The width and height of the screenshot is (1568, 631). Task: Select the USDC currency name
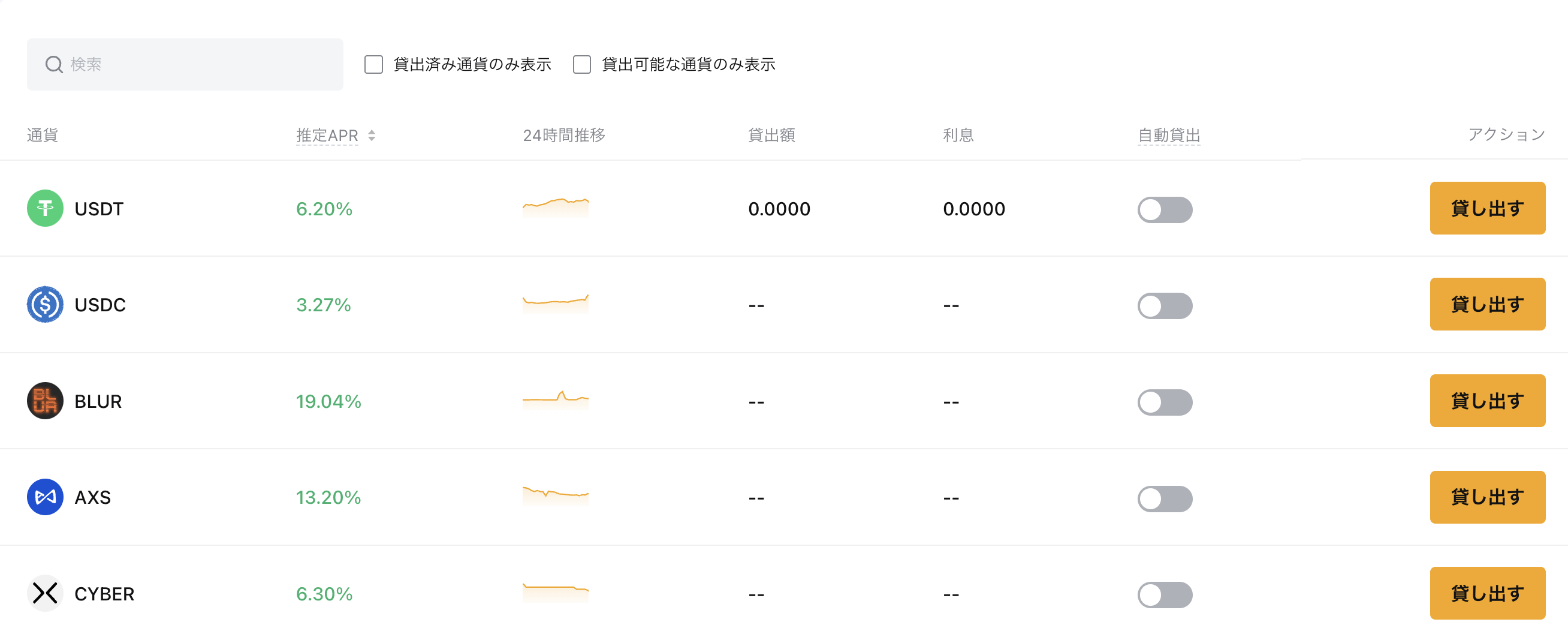pos(101,305)
